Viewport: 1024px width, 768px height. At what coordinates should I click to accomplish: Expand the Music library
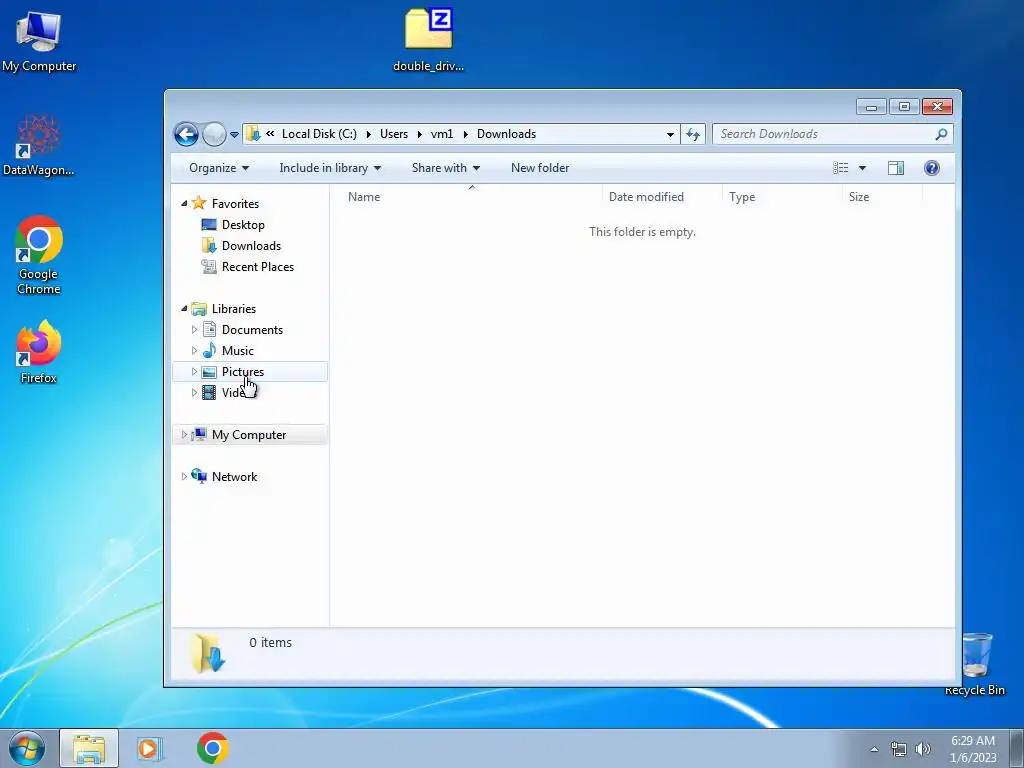coord(194,351)
